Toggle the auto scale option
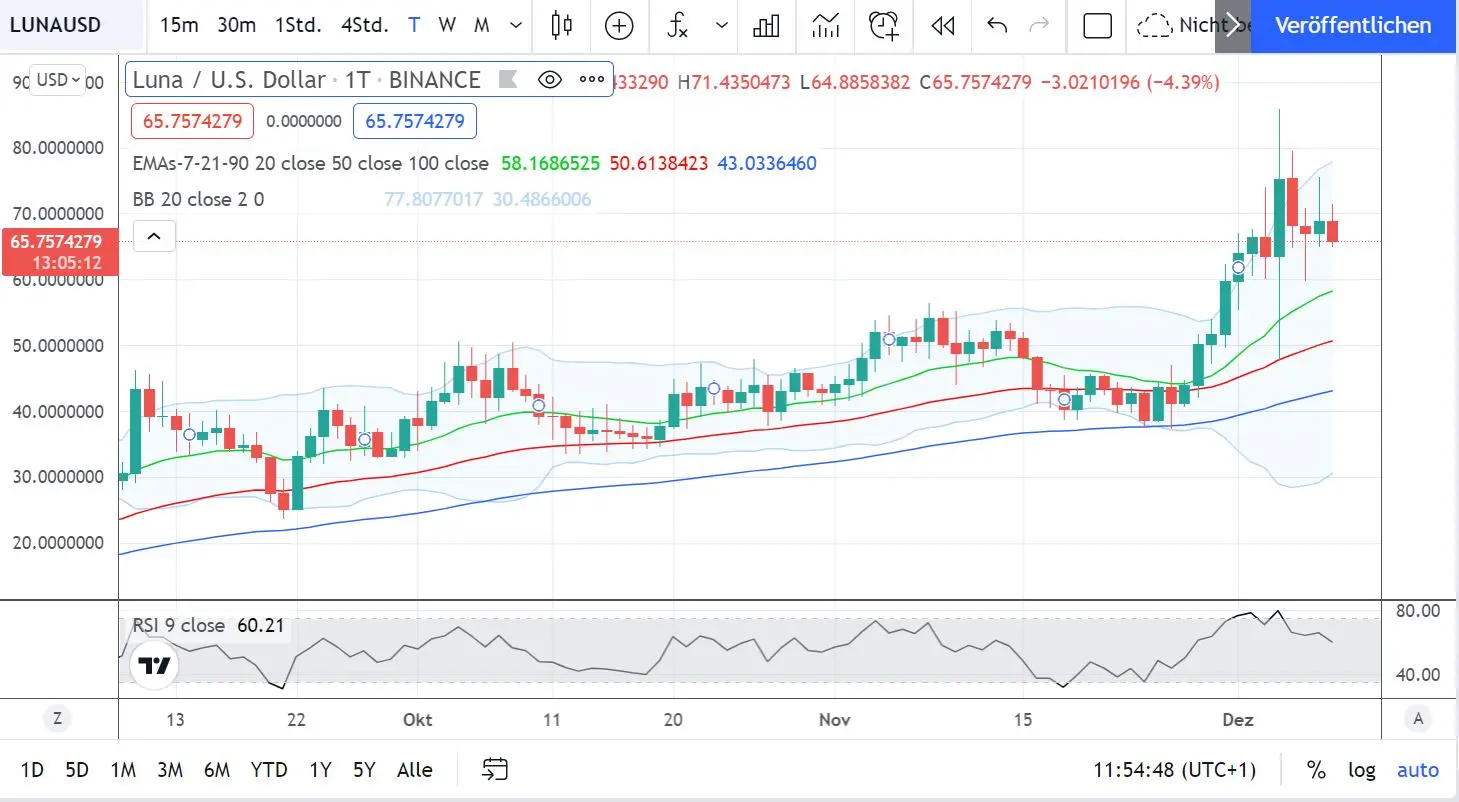The width and height of the screenshot is (1459, 802). point(1418,770)
